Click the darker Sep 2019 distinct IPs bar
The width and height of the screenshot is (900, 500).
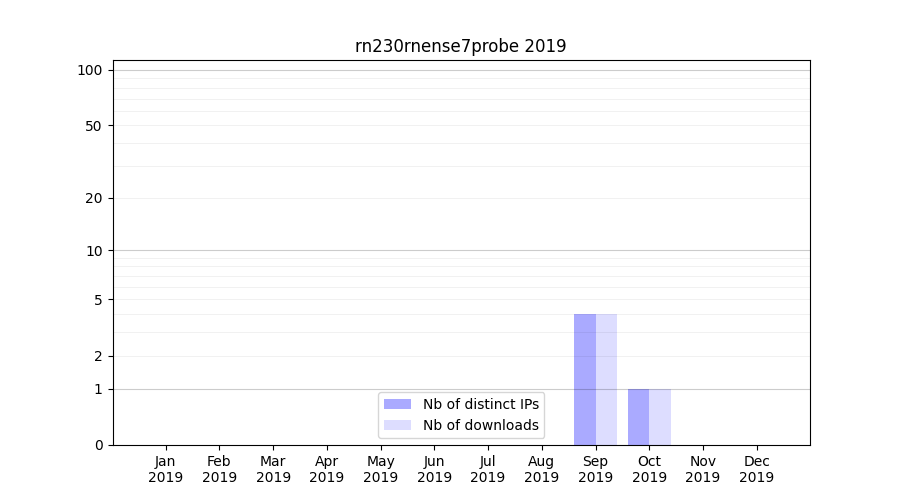point(585,380)
